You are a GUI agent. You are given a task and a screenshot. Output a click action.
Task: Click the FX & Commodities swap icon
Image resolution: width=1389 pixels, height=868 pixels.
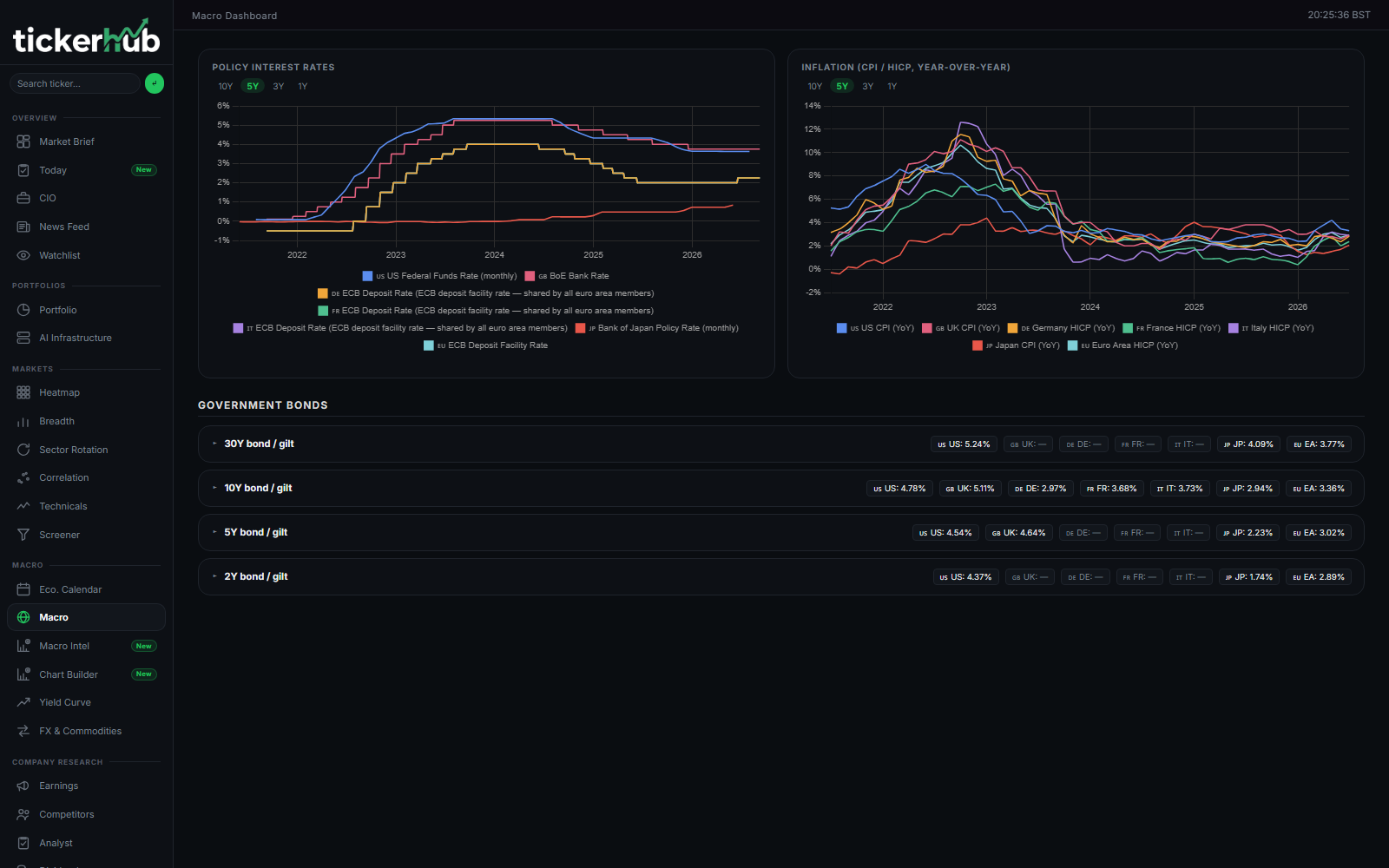pos(23,731)
